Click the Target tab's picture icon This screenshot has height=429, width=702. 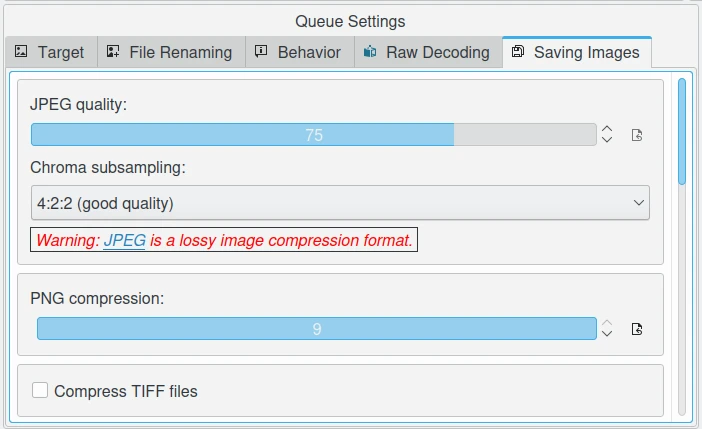pos(22,52)
